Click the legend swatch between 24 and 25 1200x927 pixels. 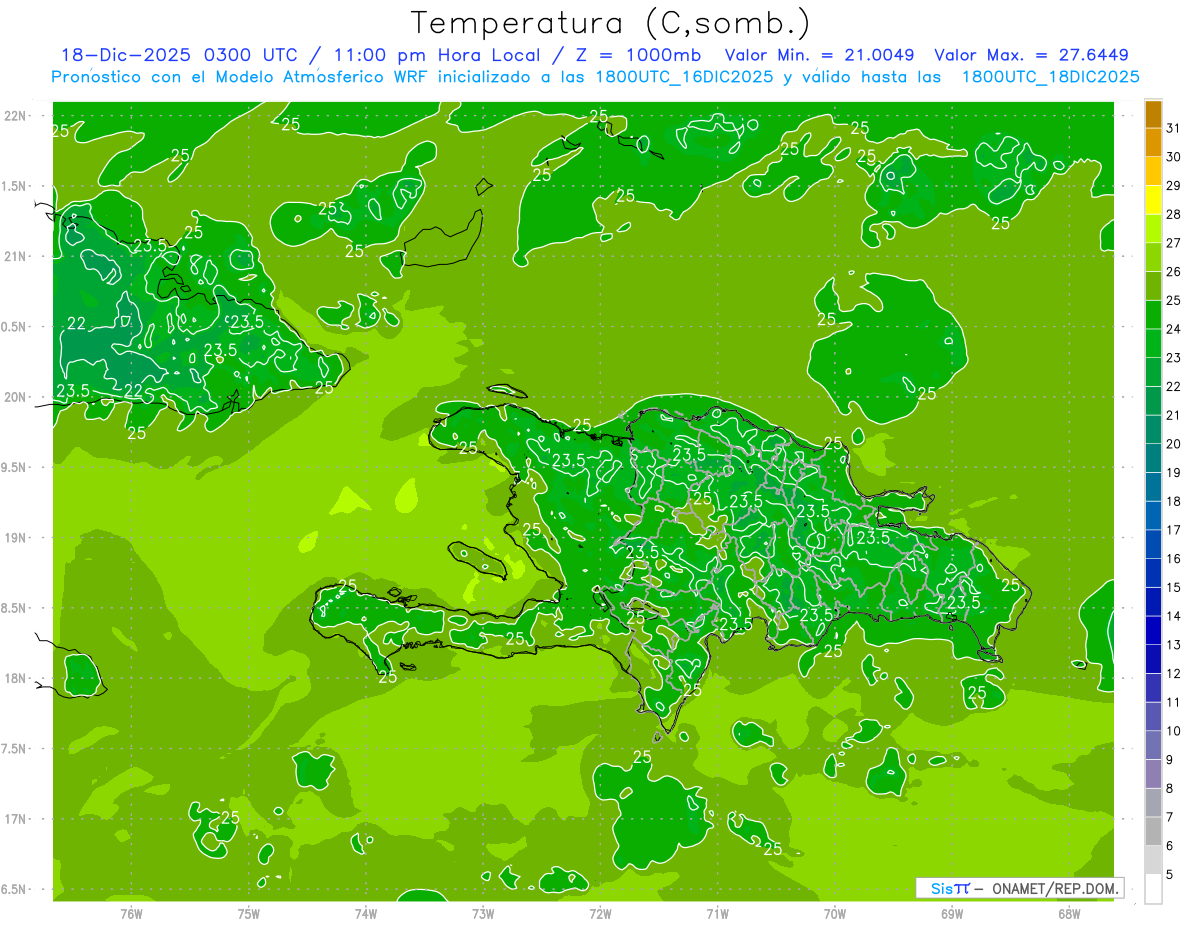1153,314
